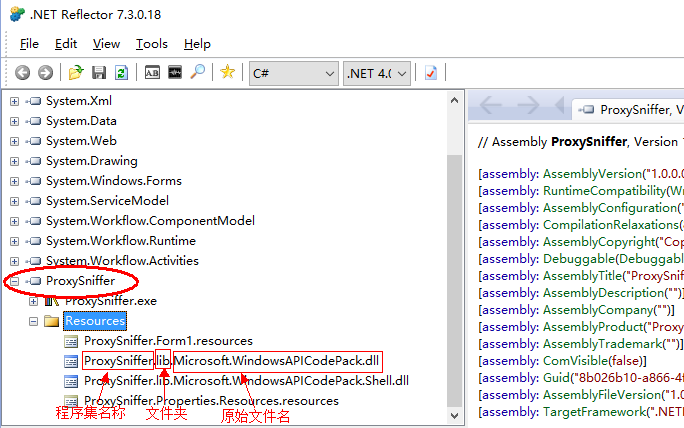
Task: Go forward with the Forward arrow toolbar button
Action: (x=45, y=72)
